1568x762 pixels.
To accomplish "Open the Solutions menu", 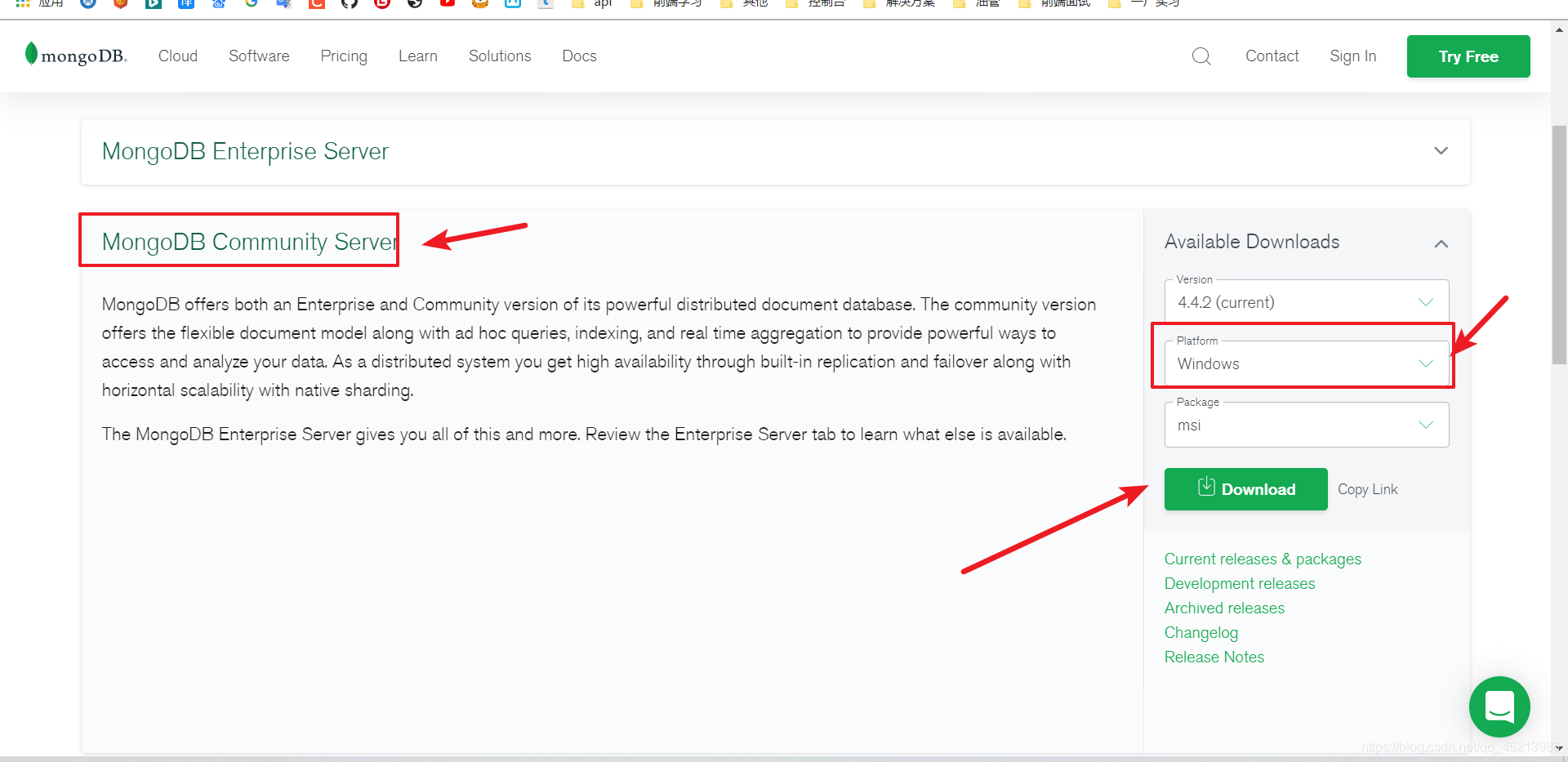I will tap(500, 56).
